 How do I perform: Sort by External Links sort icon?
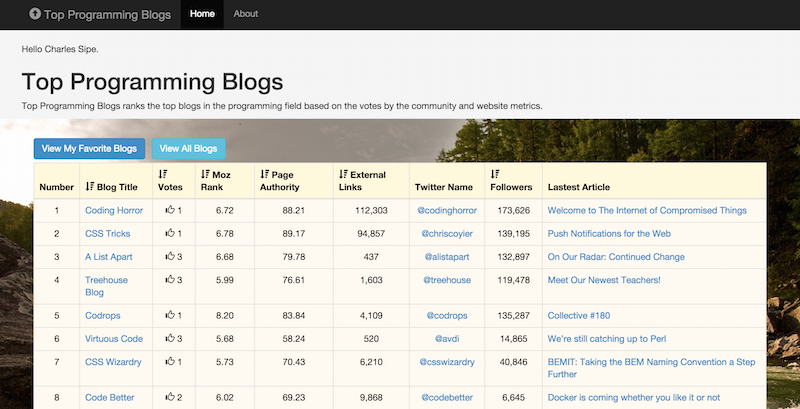[343, 174]
